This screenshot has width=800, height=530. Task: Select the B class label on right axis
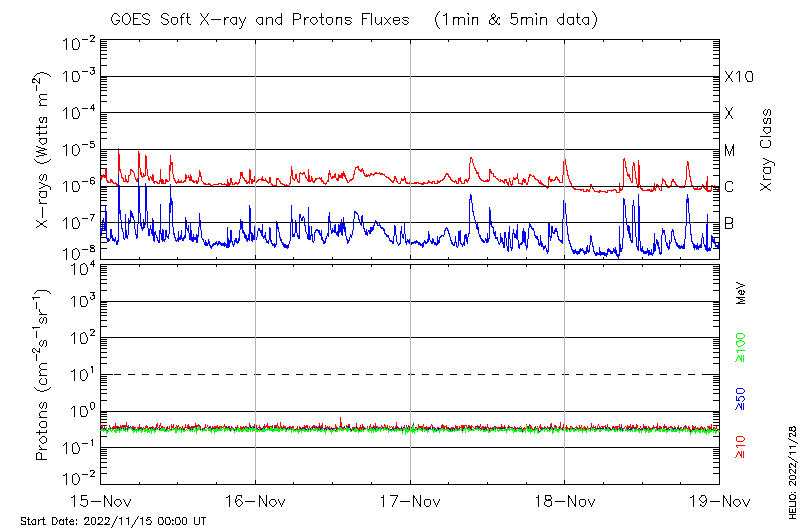[729, 223]
